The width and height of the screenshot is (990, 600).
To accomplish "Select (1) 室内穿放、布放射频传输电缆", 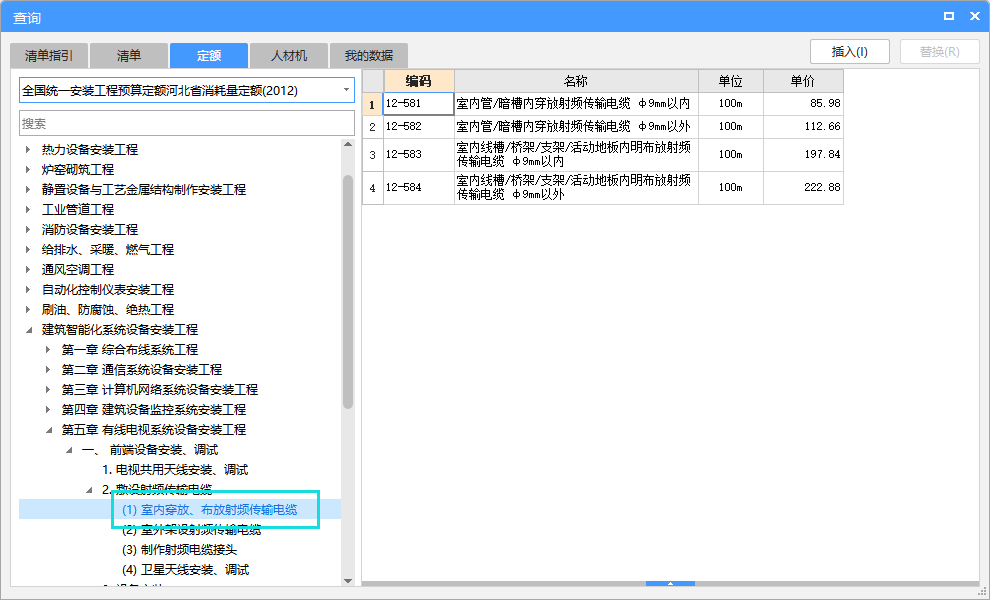I will [x=209, y=510].
